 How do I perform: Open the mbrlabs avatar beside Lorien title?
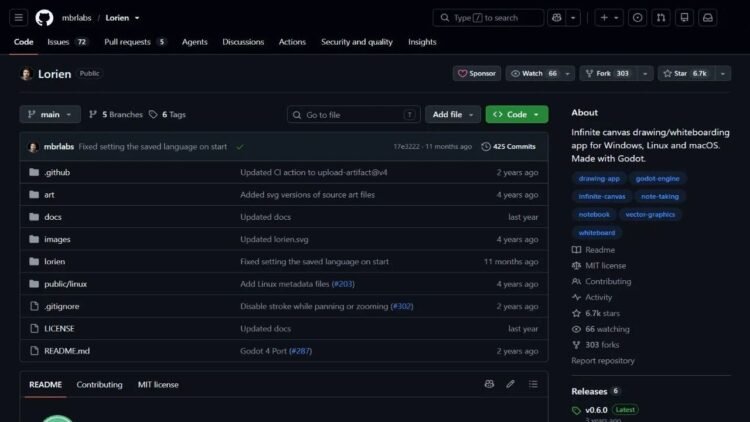(x=26, y=74)
